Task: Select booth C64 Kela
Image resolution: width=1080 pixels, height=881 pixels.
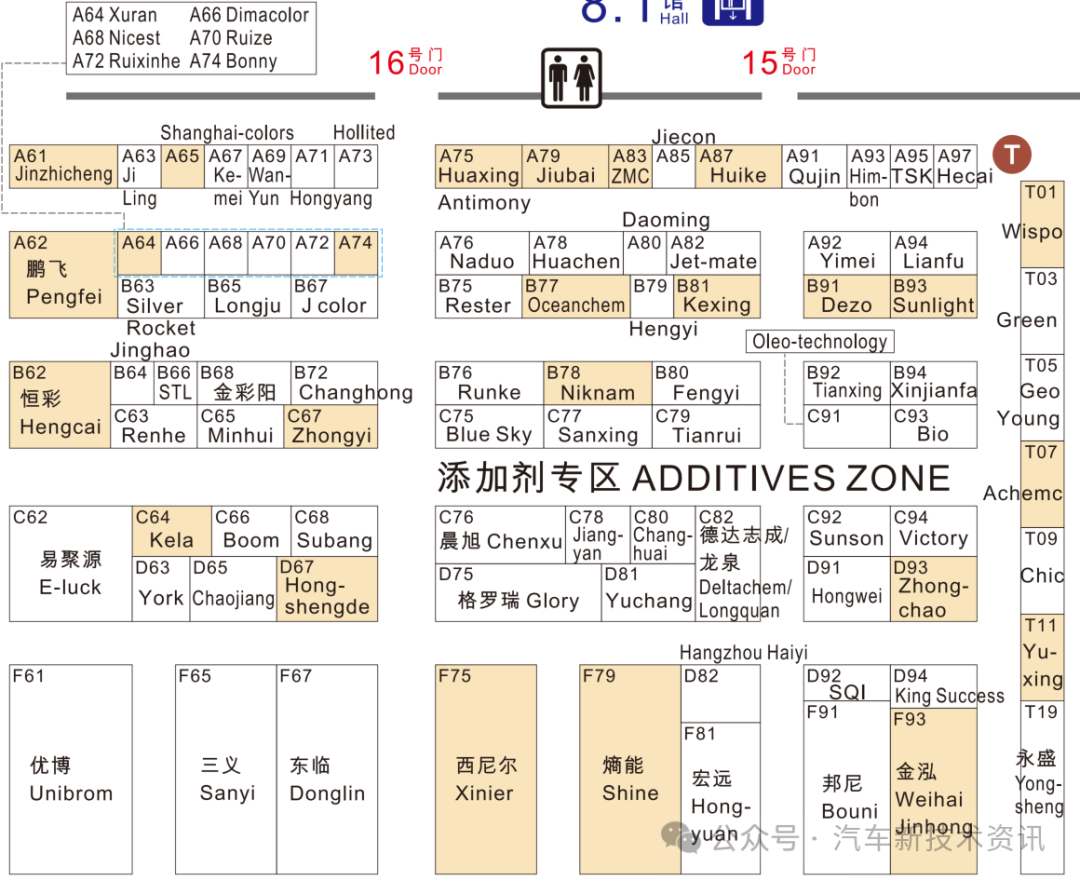Action: pos(172,531)
